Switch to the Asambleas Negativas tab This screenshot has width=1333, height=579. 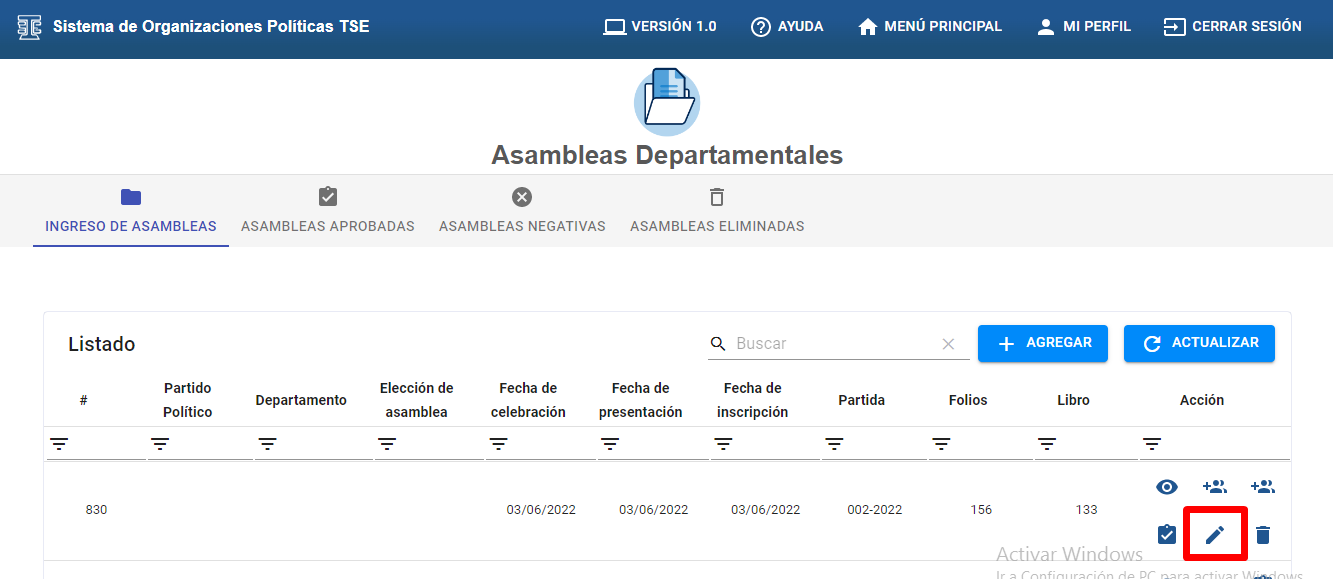pyautogui.click(x=522, y=212)
